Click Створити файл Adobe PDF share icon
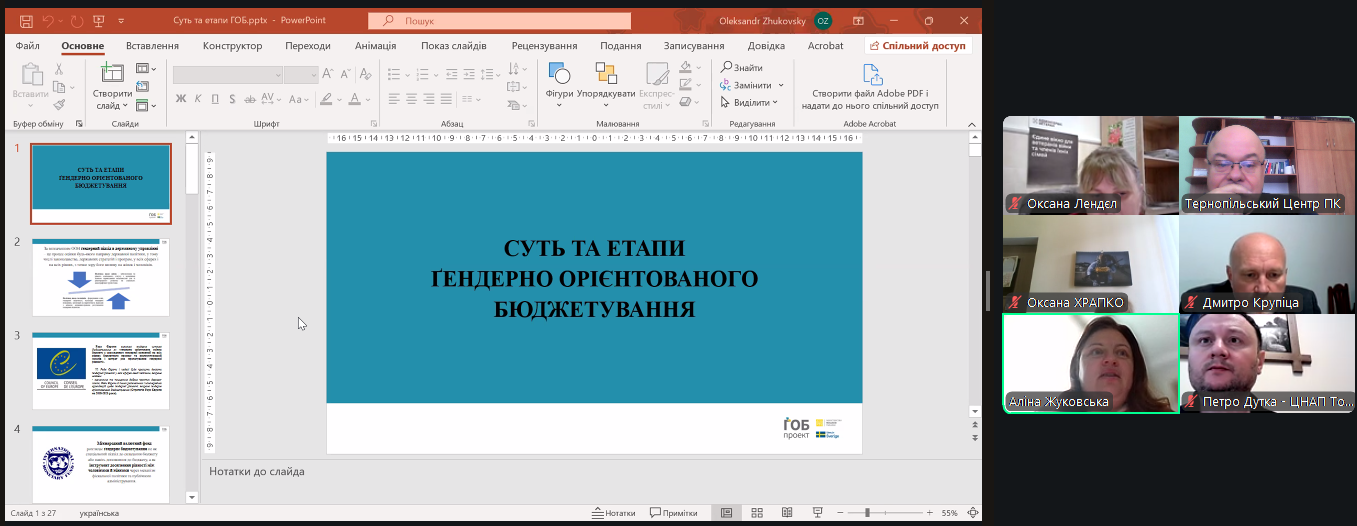 (x=873, y=75)
